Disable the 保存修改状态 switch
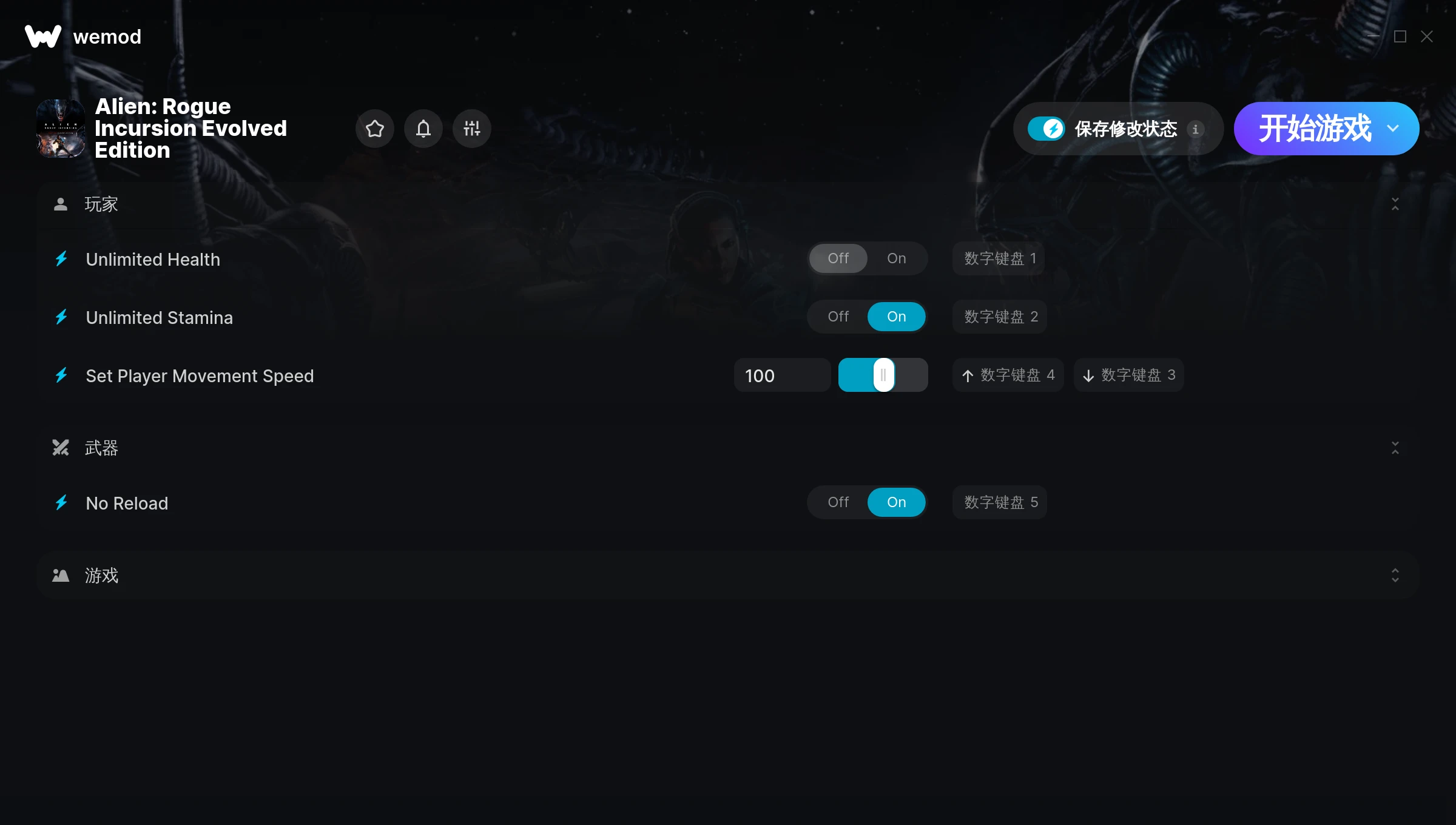 pos(1046,129)
